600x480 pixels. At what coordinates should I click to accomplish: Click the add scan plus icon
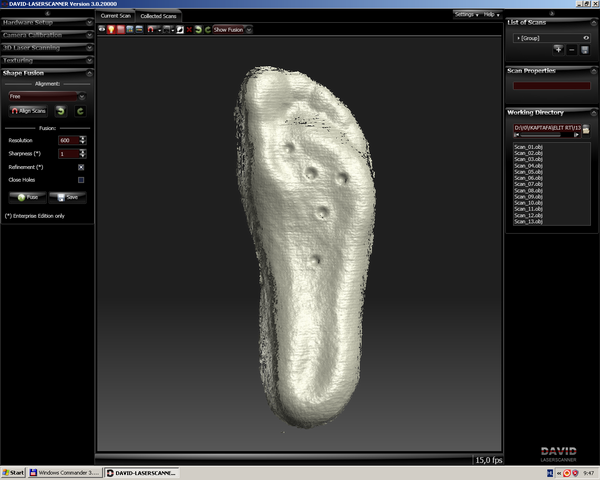tap(558, 49)
